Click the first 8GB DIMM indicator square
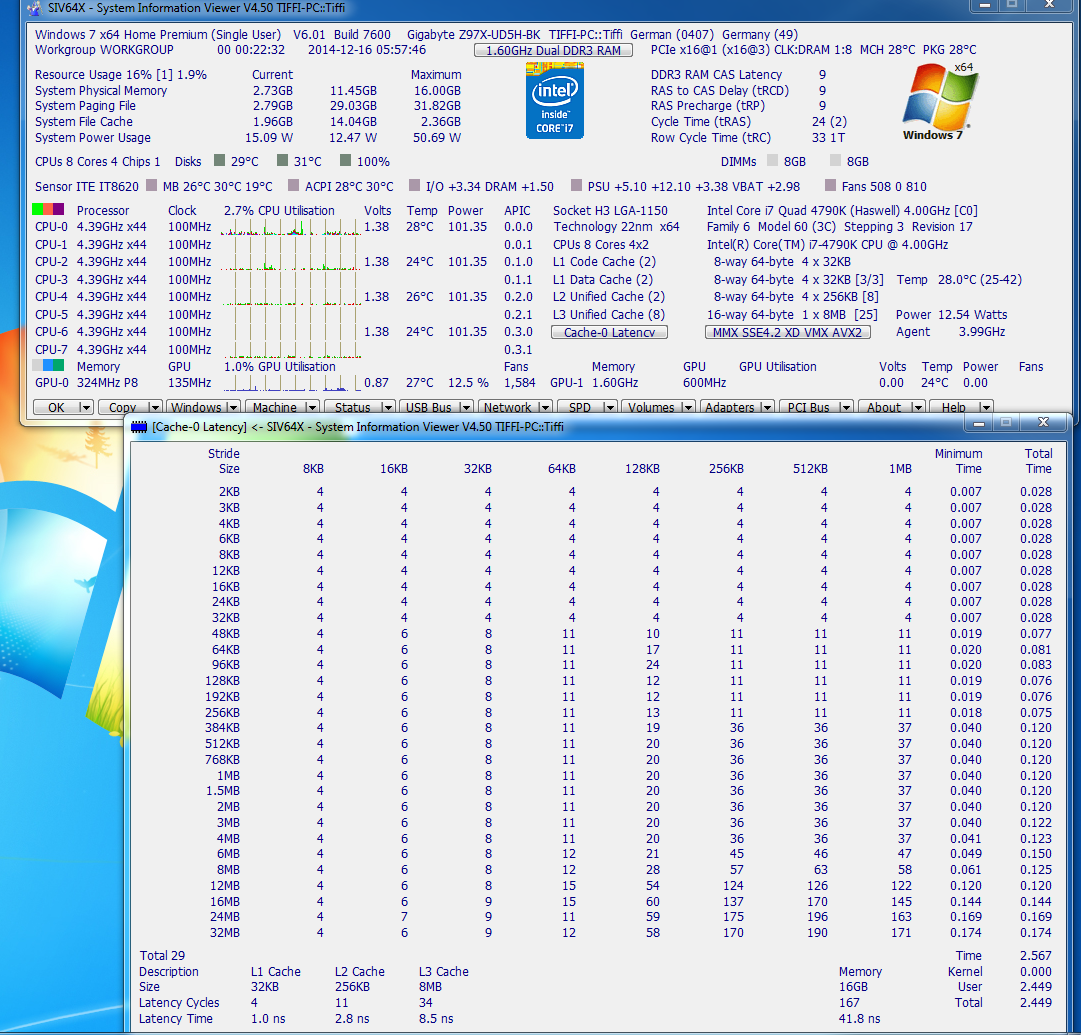Viewport: 1081px width, 1035px height. (x=773, y=161)
